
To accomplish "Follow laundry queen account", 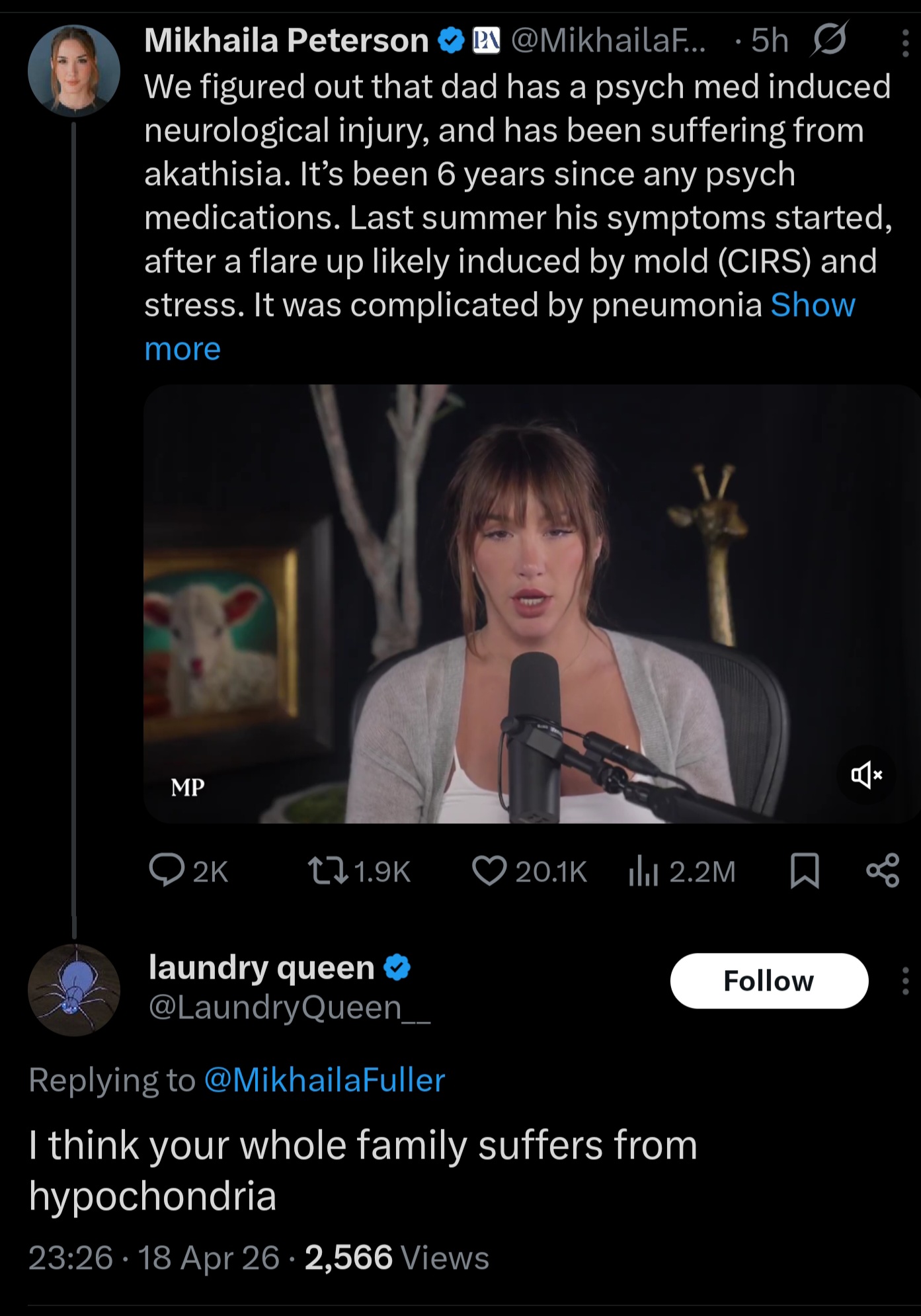I will pos(769,981).
